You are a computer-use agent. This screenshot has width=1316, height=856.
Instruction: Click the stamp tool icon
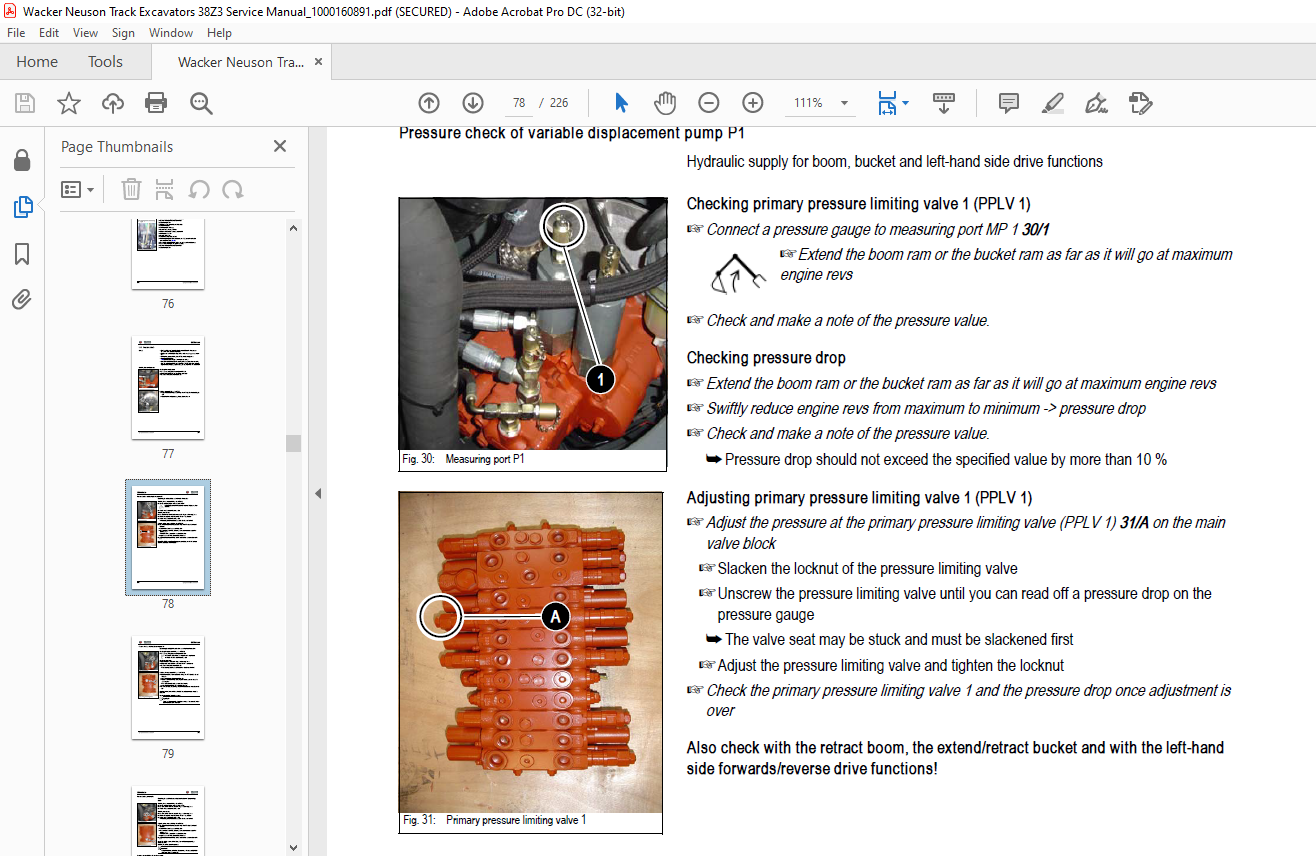click(1140, 103)
